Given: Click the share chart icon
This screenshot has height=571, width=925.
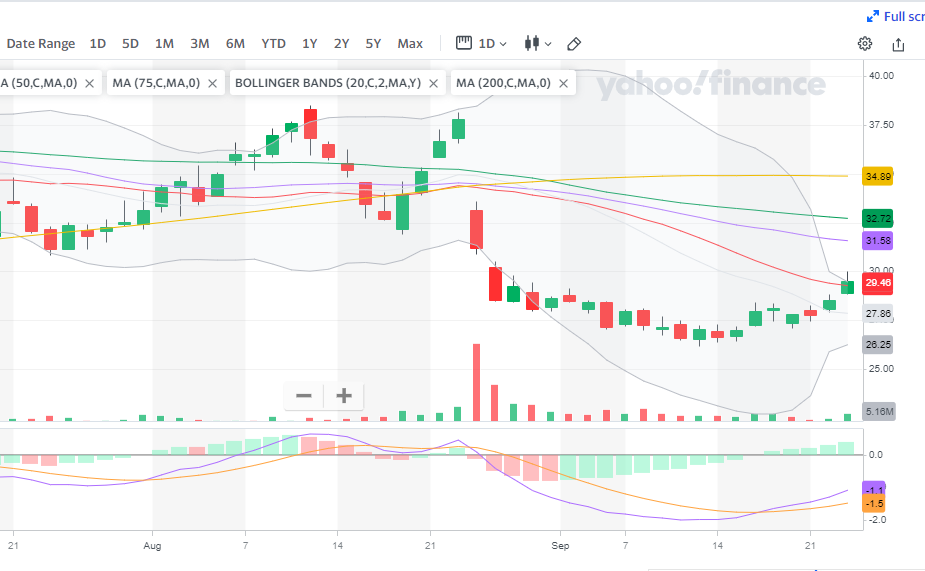Looking at the screenshot, I should (898, 44).
